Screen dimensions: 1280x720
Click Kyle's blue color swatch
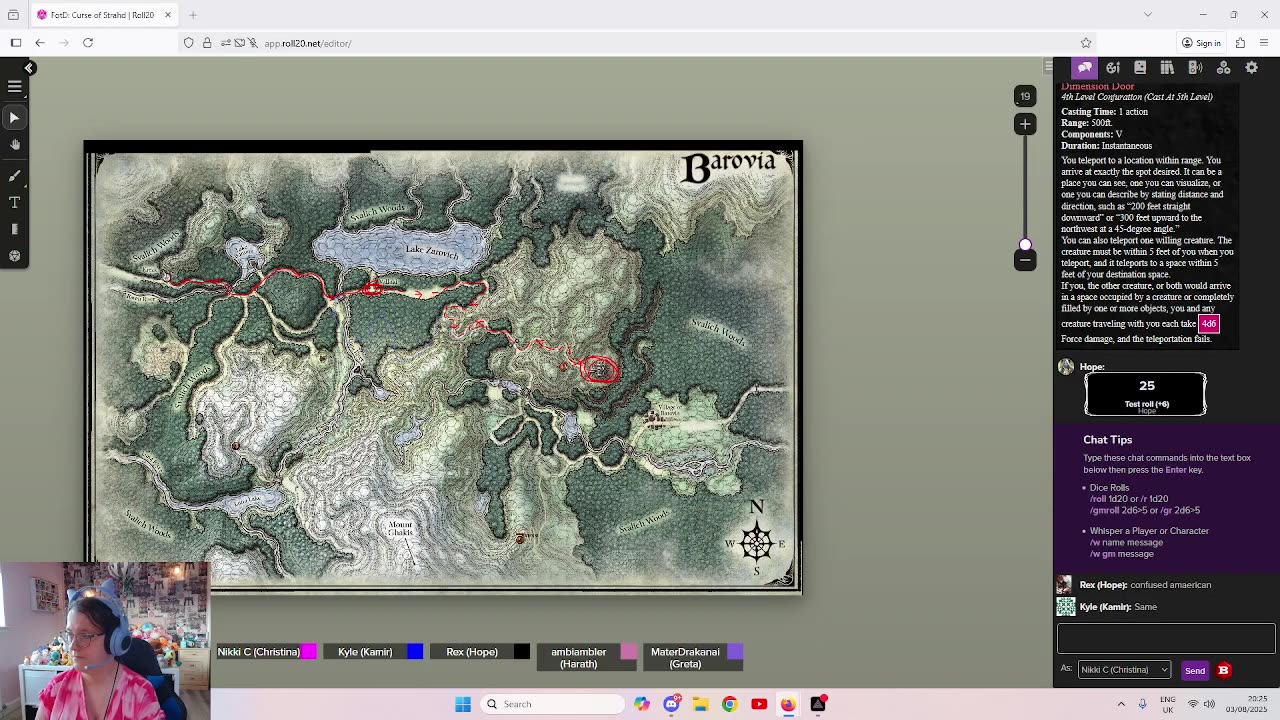point(415,652)
